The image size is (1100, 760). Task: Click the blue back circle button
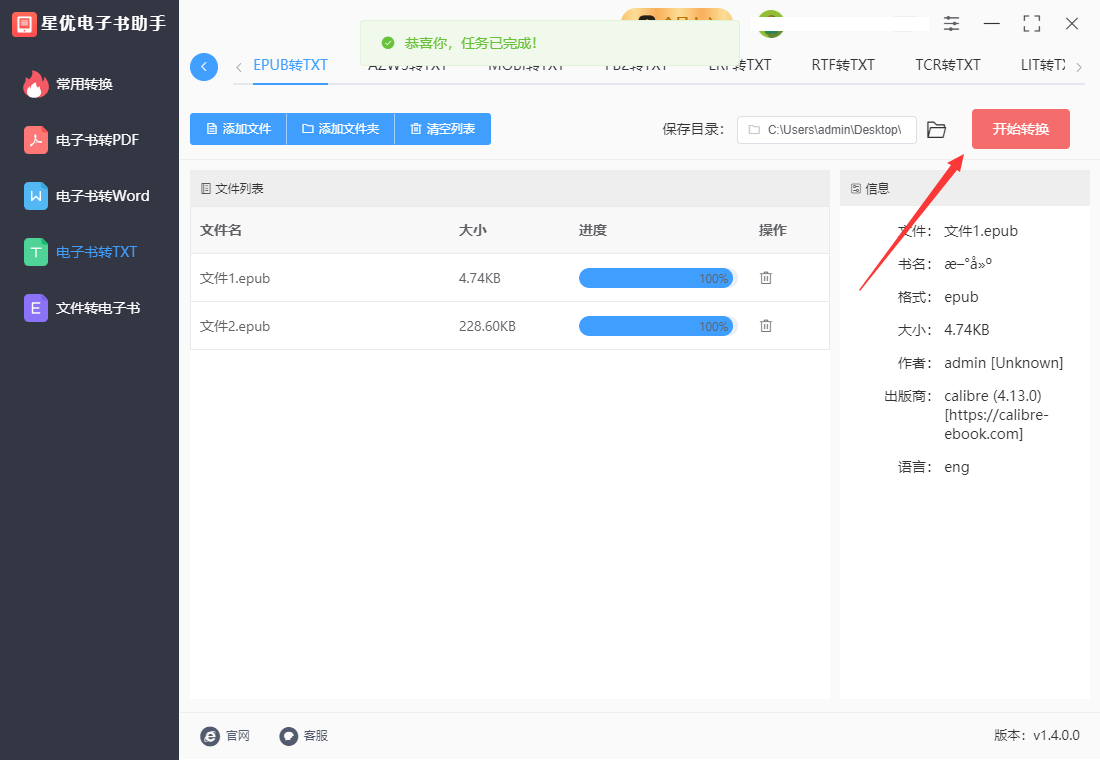(x=204, y=67)
